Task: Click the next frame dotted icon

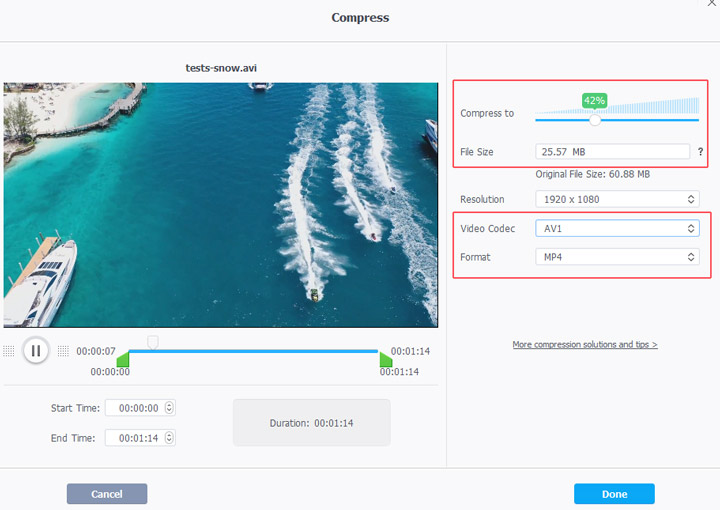Action: [63, 351]
